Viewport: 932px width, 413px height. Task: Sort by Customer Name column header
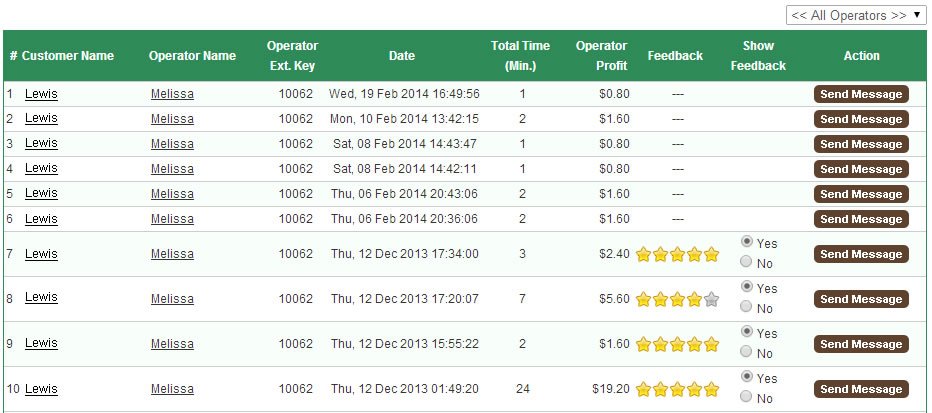point(68,56)
